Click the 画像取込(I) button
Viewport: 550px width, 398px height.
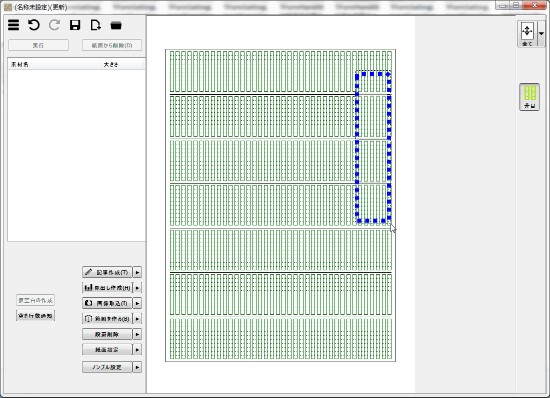107,303
